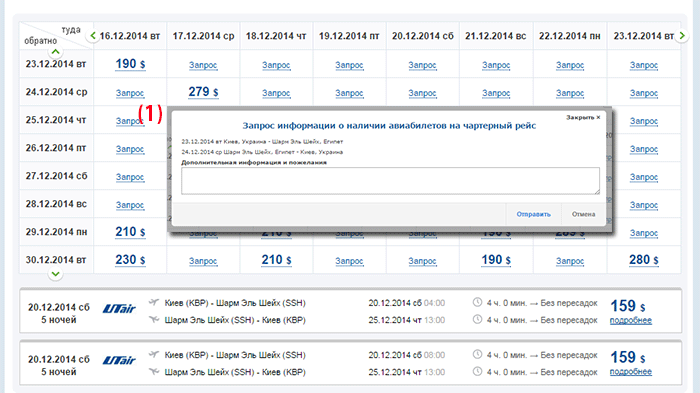Click Запрос for 16.12 departure, 27.12 return
The width and height of the screenshot is (700, 393).
[130, 177]
